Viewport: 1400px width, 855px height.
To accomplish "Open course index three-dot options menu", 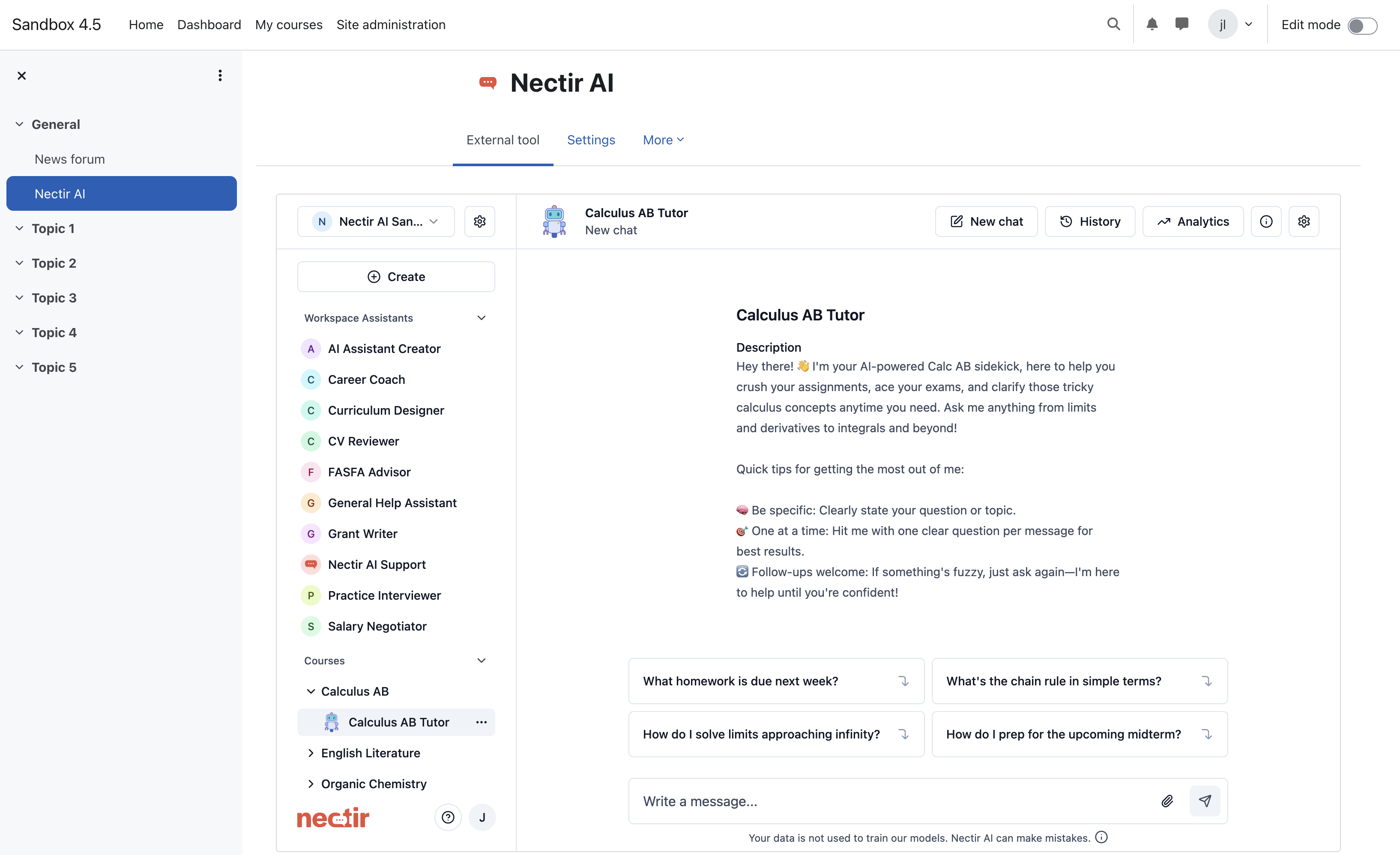I will click(220, 75).
